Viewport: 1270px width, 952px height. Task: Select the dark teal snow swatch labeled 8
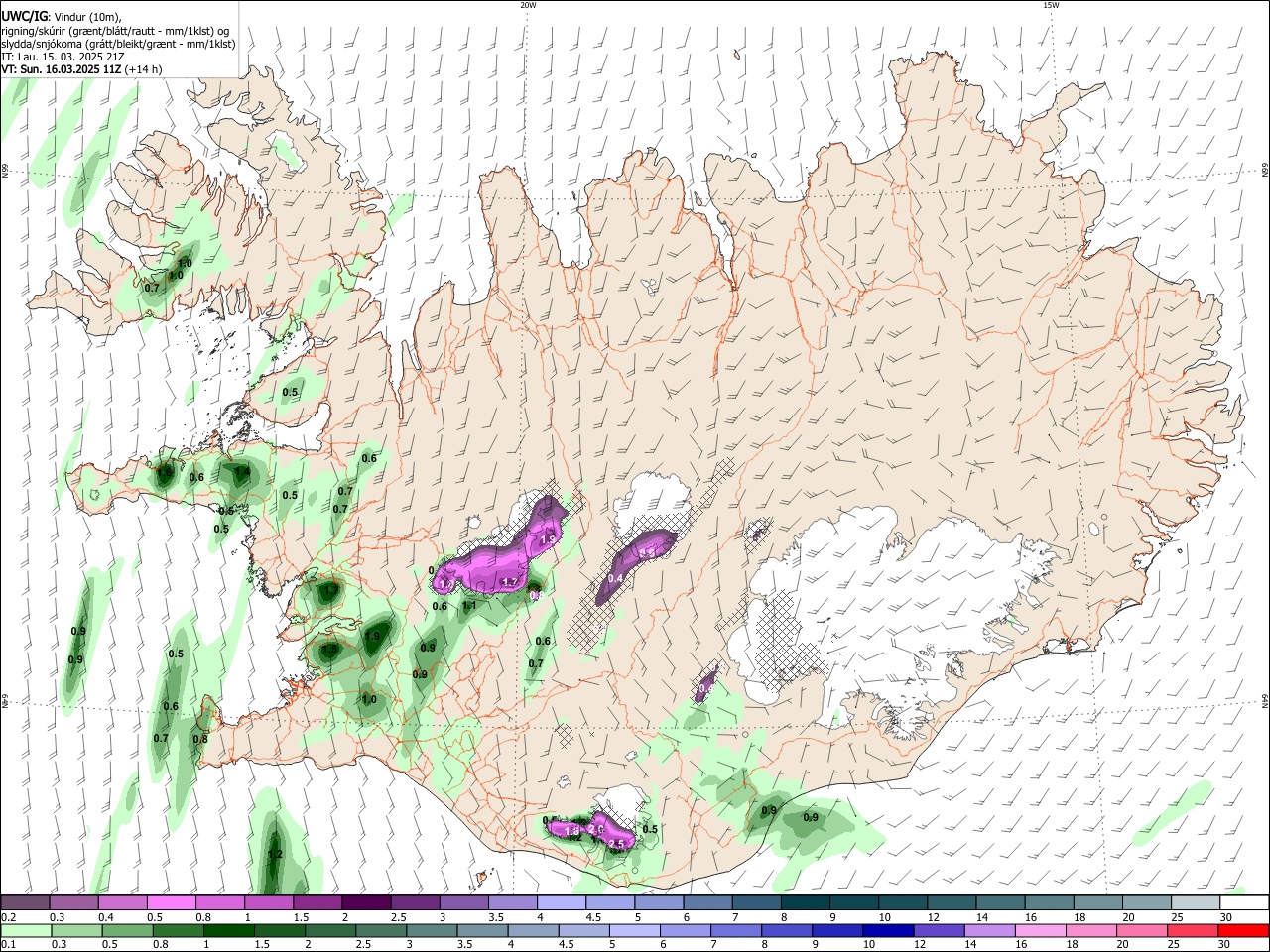tap(805, 902)
